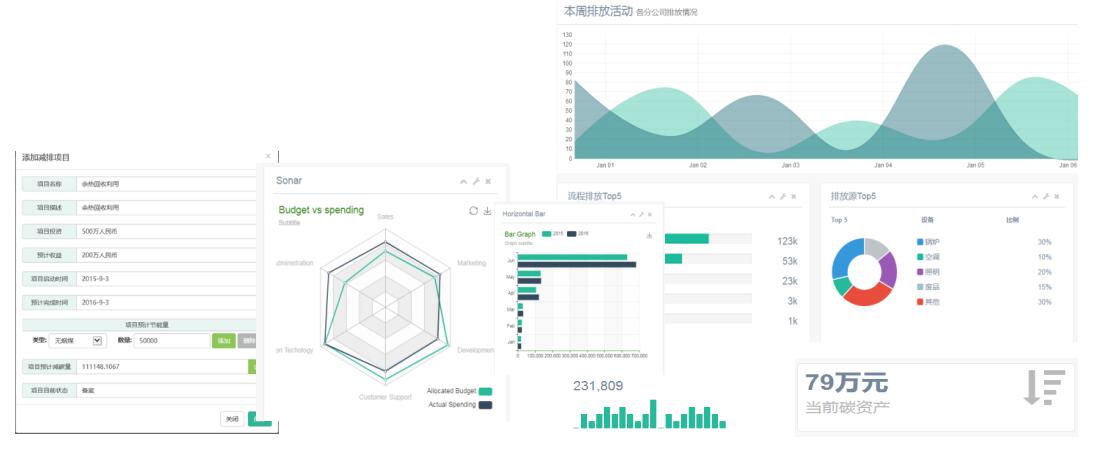Toggle the 2015 series legend in Bar Graph
Screen dimensions: 1119x456
[x=547, y=233]
